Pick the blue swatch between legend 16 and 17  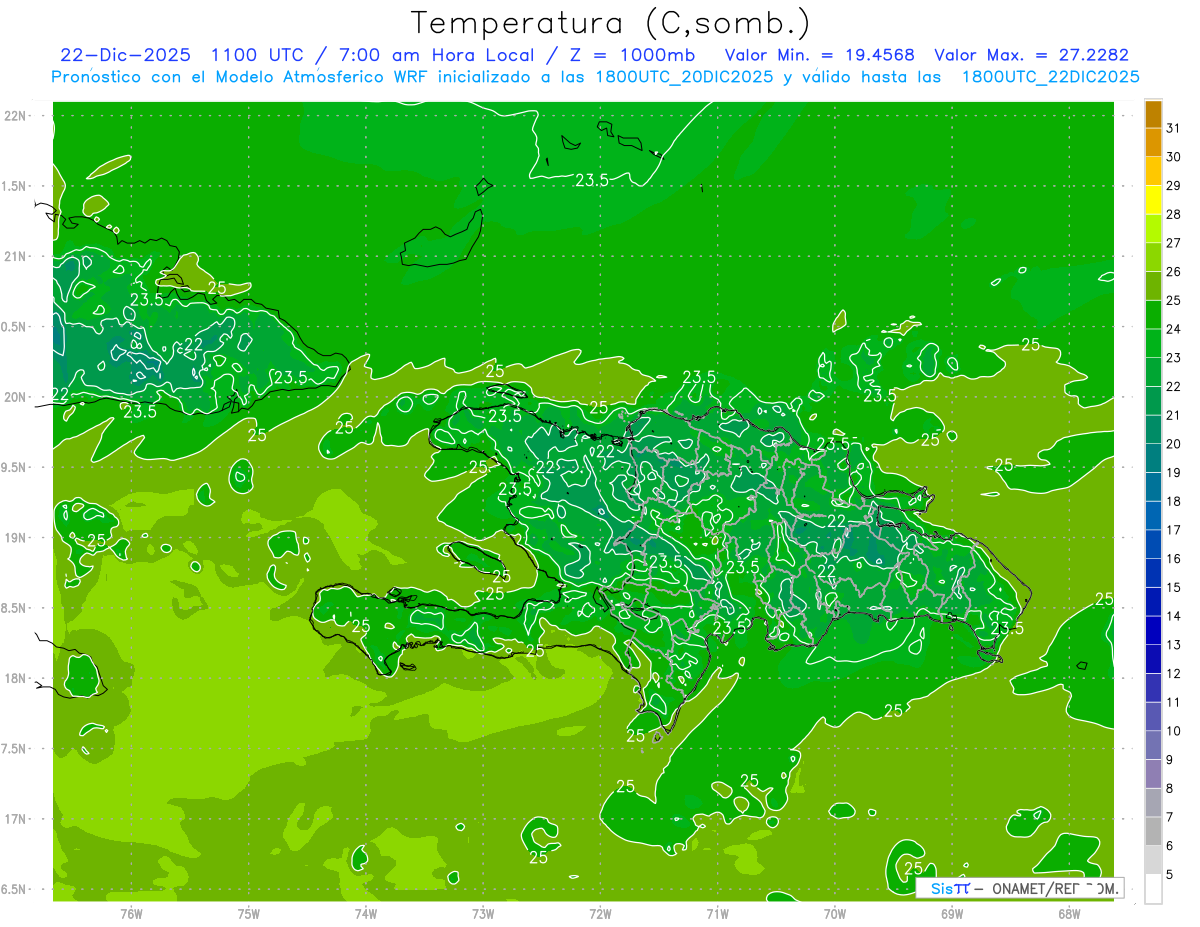click(1153, 544)
